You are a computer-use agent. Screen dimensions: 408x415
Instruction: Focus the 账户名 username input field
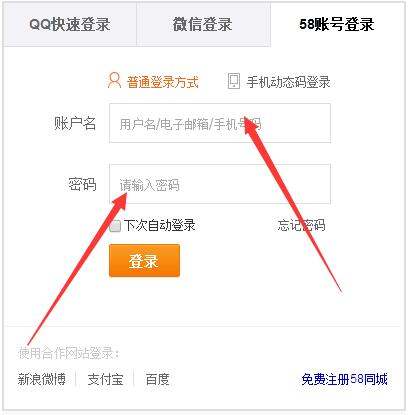click(220, 123)
